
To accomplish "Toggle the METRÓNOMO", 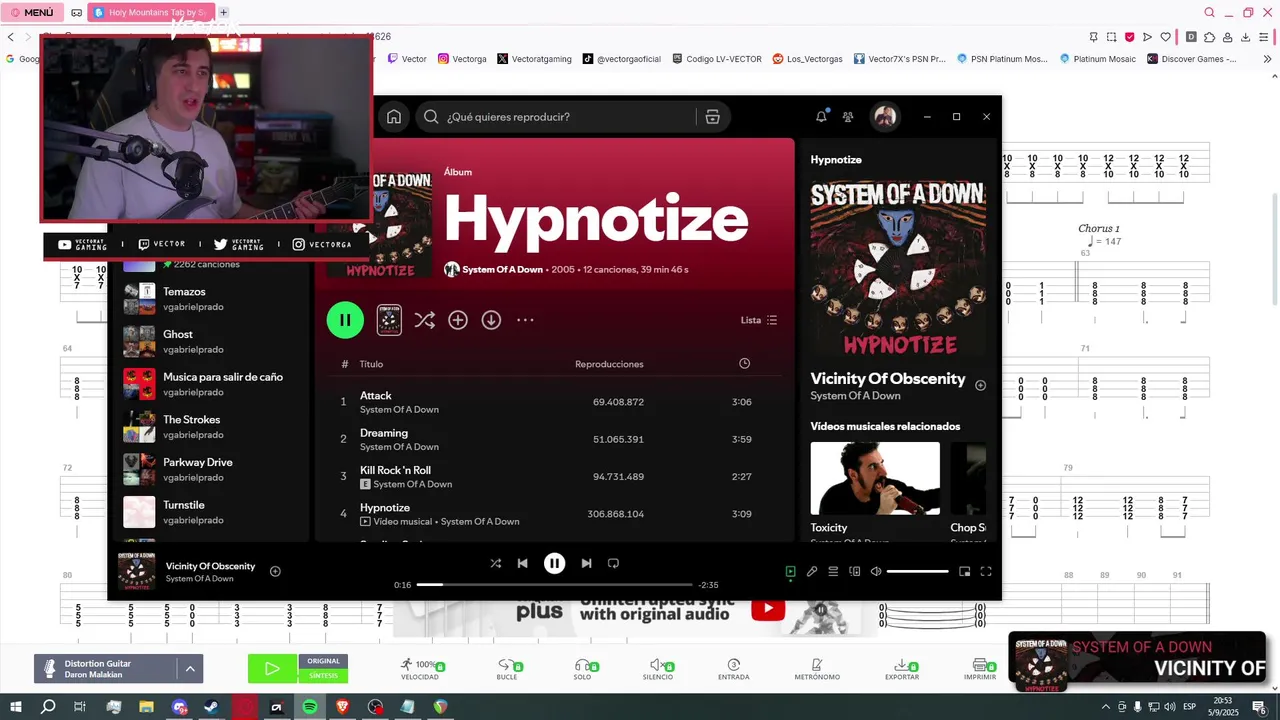I will pos(817,669).
